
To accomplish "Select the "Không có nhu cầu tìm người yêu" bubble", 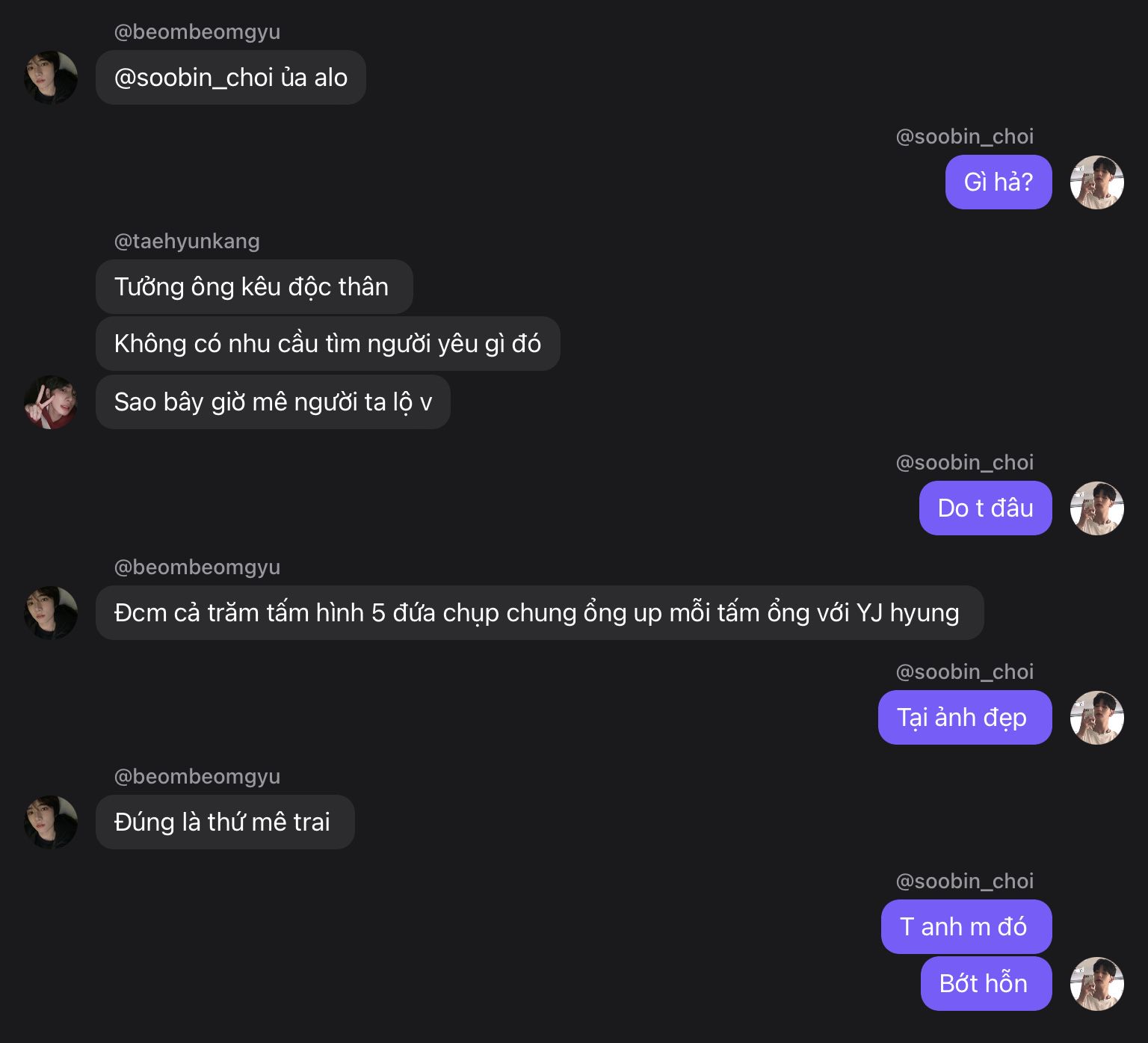I will [327, 344].
